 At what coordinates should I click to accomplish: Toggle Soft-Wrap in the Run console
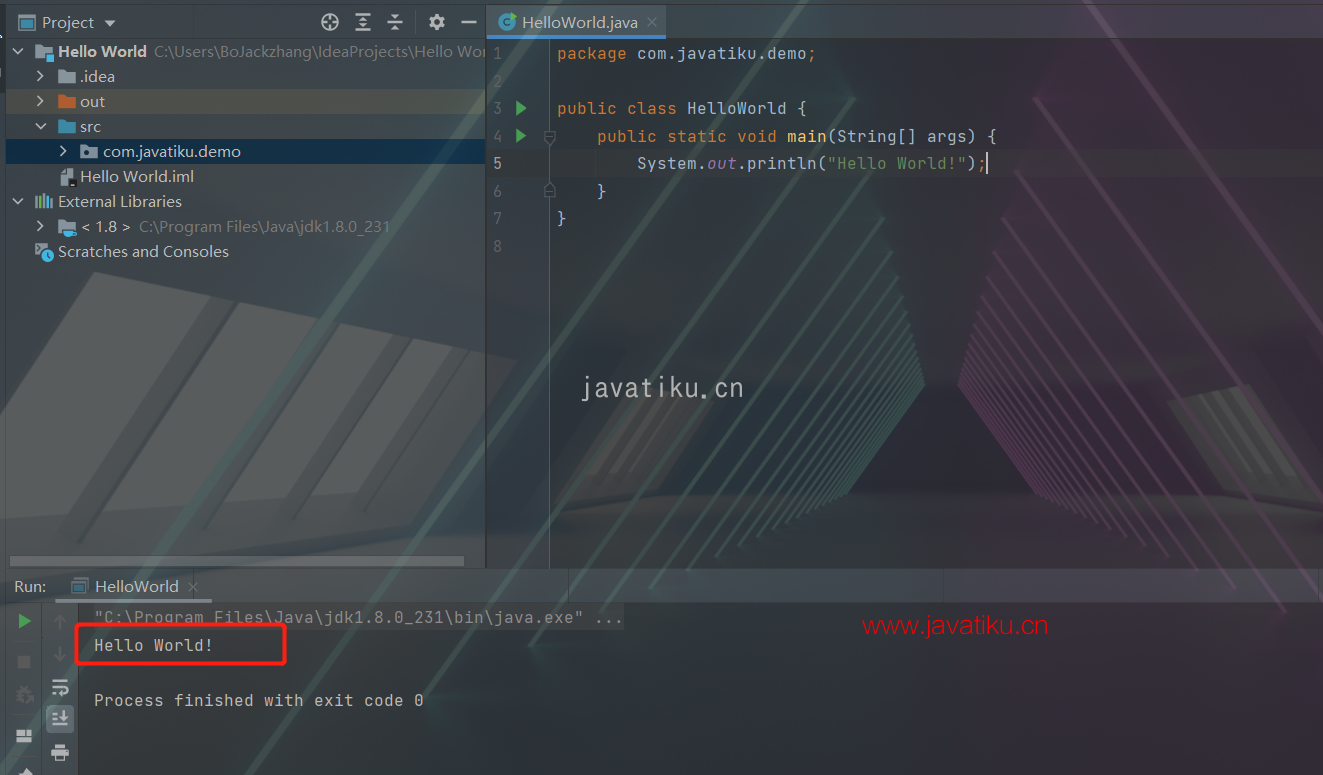60,687
